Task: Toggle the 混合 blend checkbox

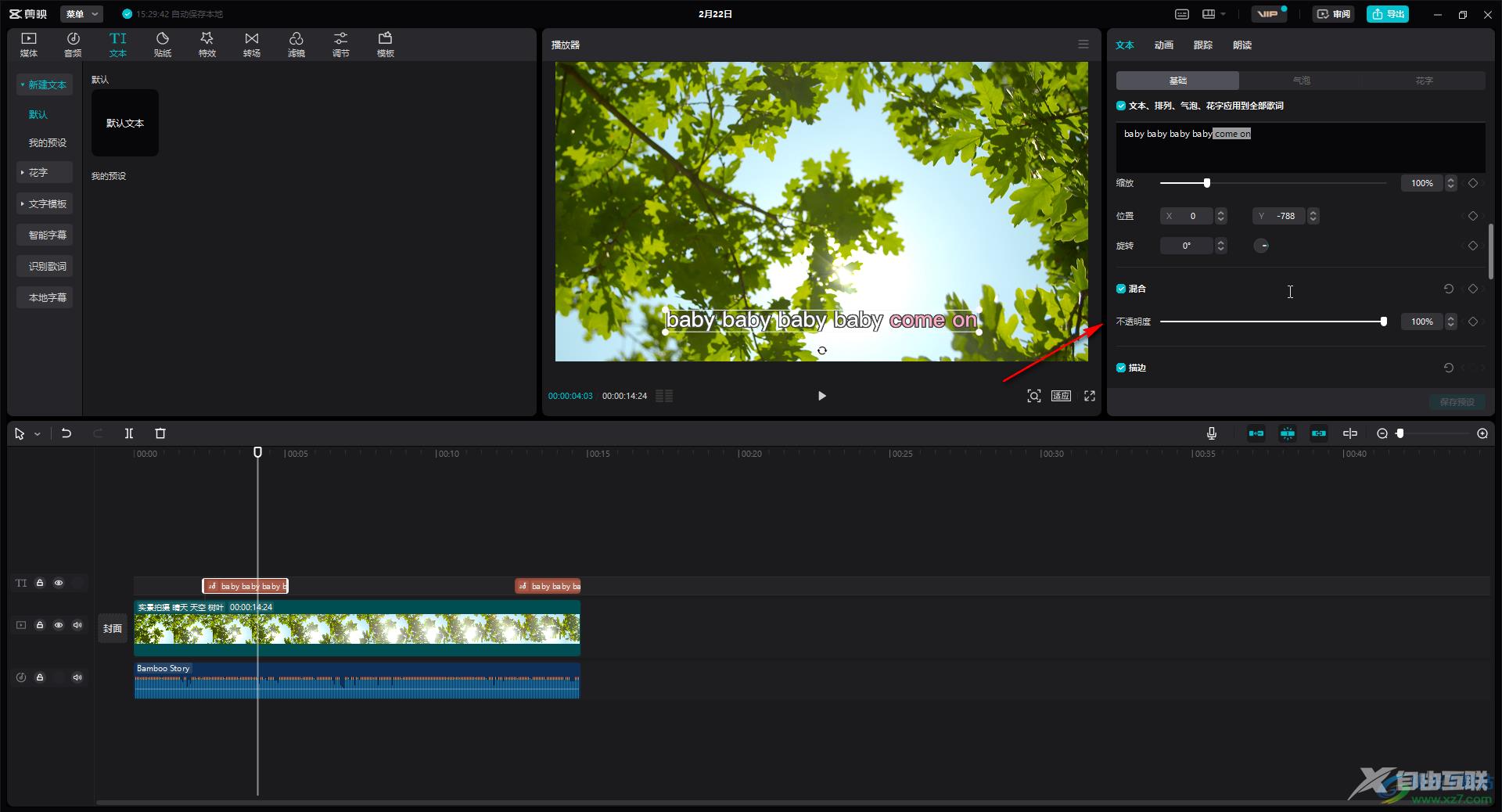Action: pos(1121,289)
